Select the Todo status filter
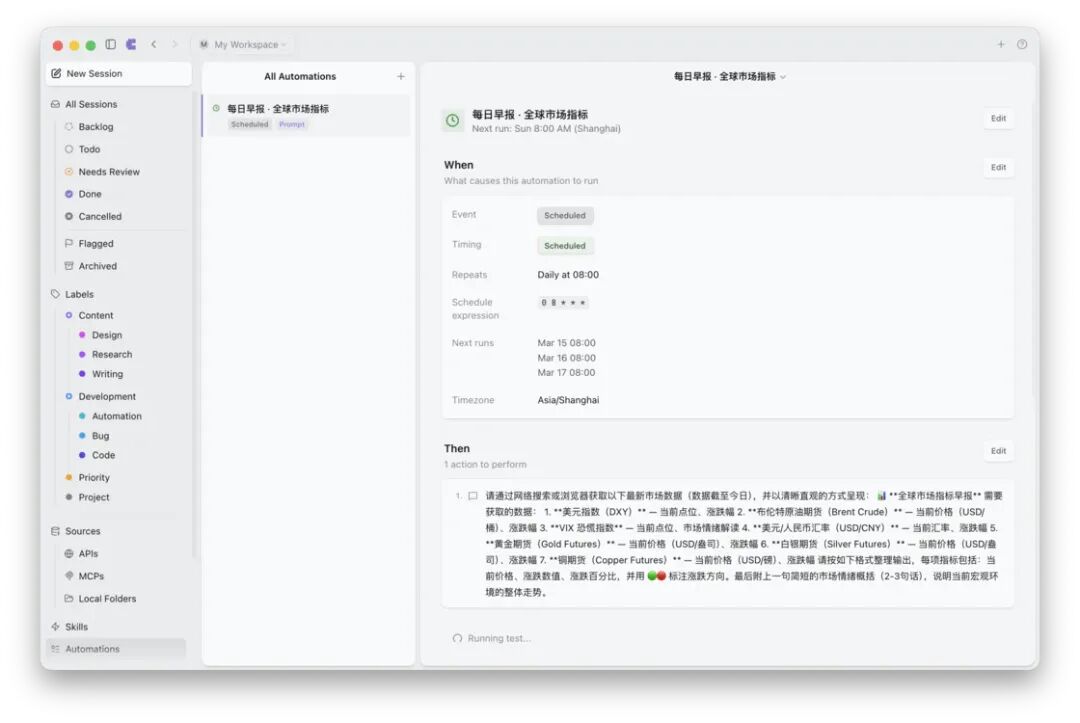The height and width of the screenshot is (723, 1080). (90, 149)
